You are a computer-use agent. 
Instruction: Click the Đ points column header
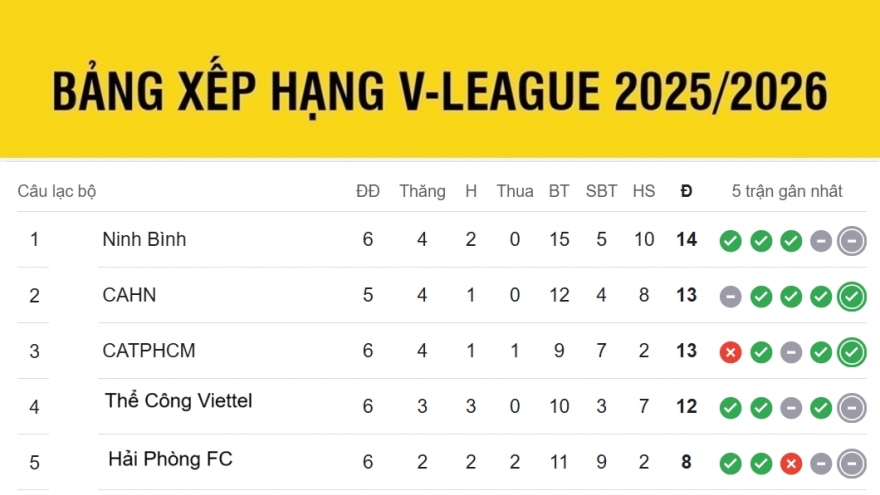point(686,191)
